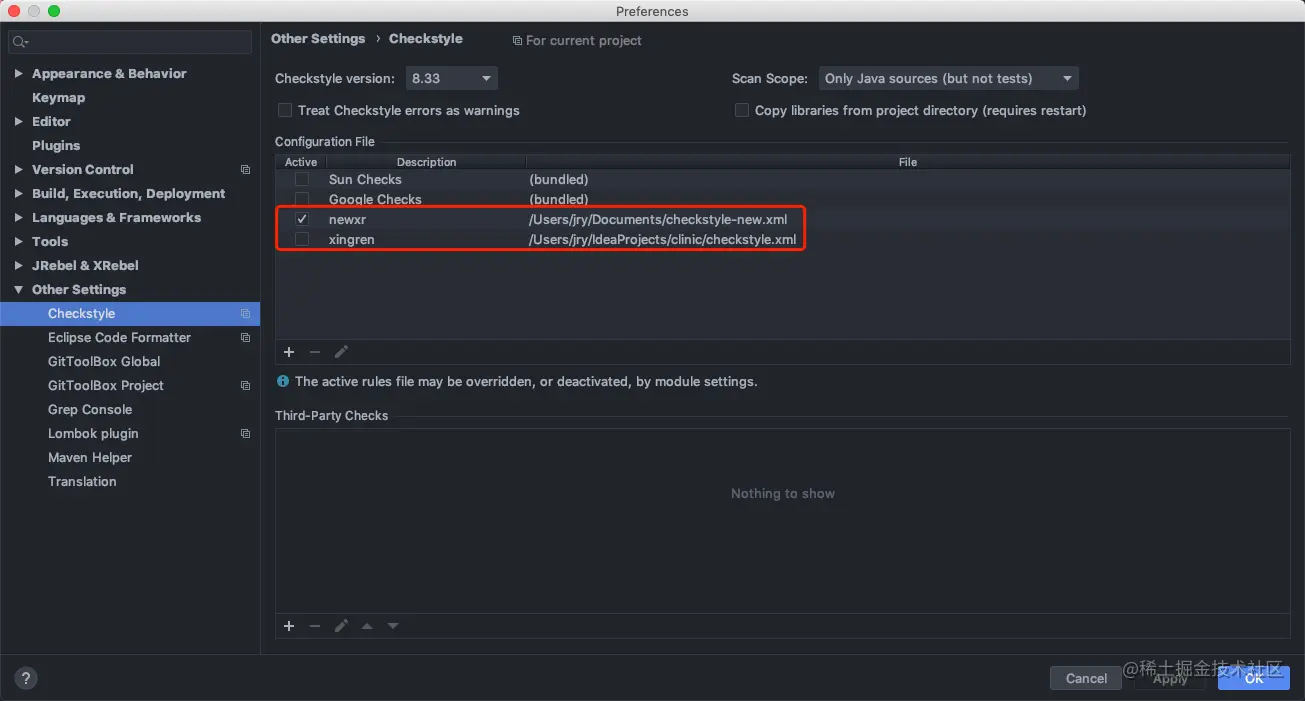The height and width of the screenshot is (701, 1305).
Task: Click the settings search field
Action: 130,42
